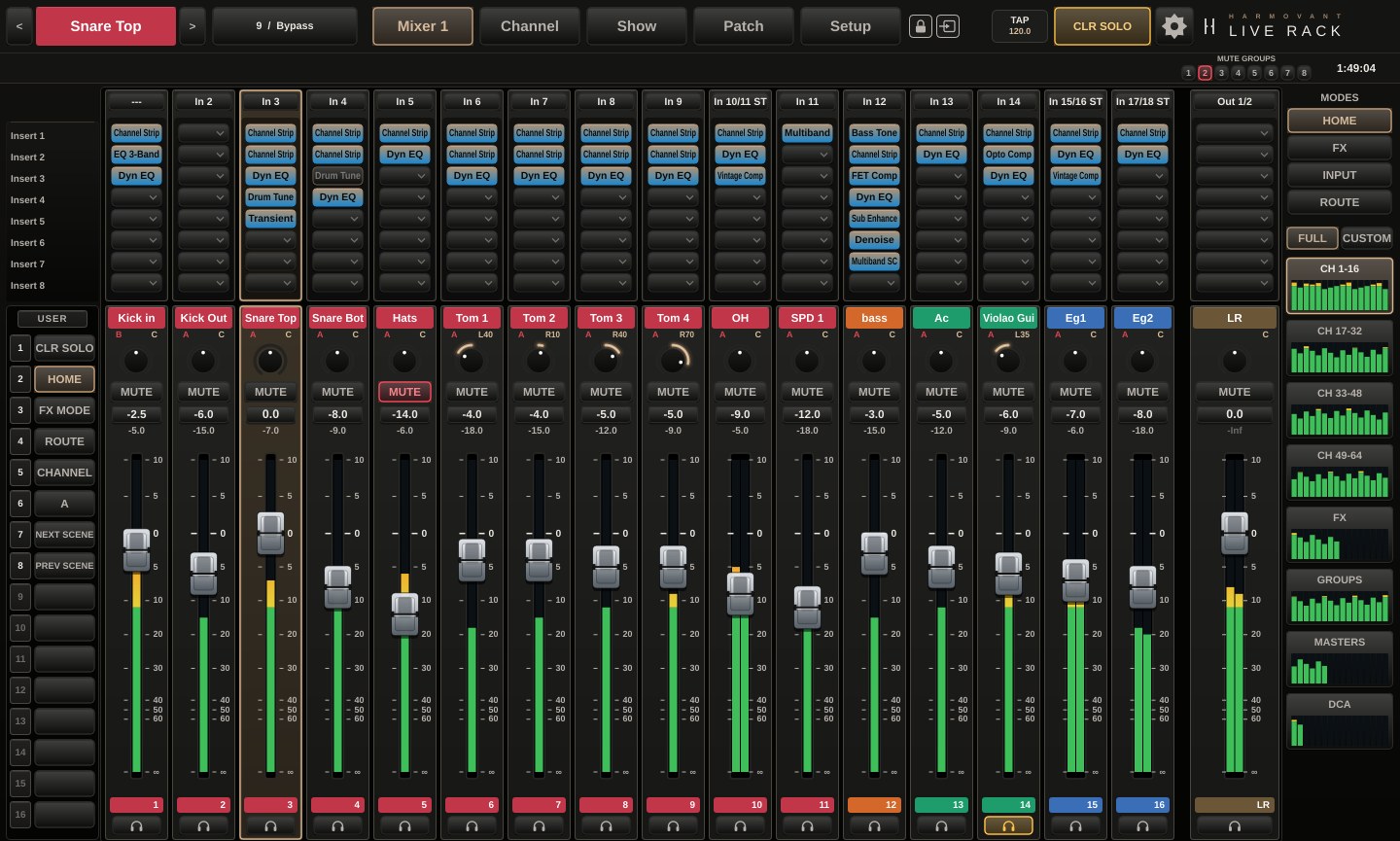Open Insert 1 dropdown on In 2

pos(203,132)
